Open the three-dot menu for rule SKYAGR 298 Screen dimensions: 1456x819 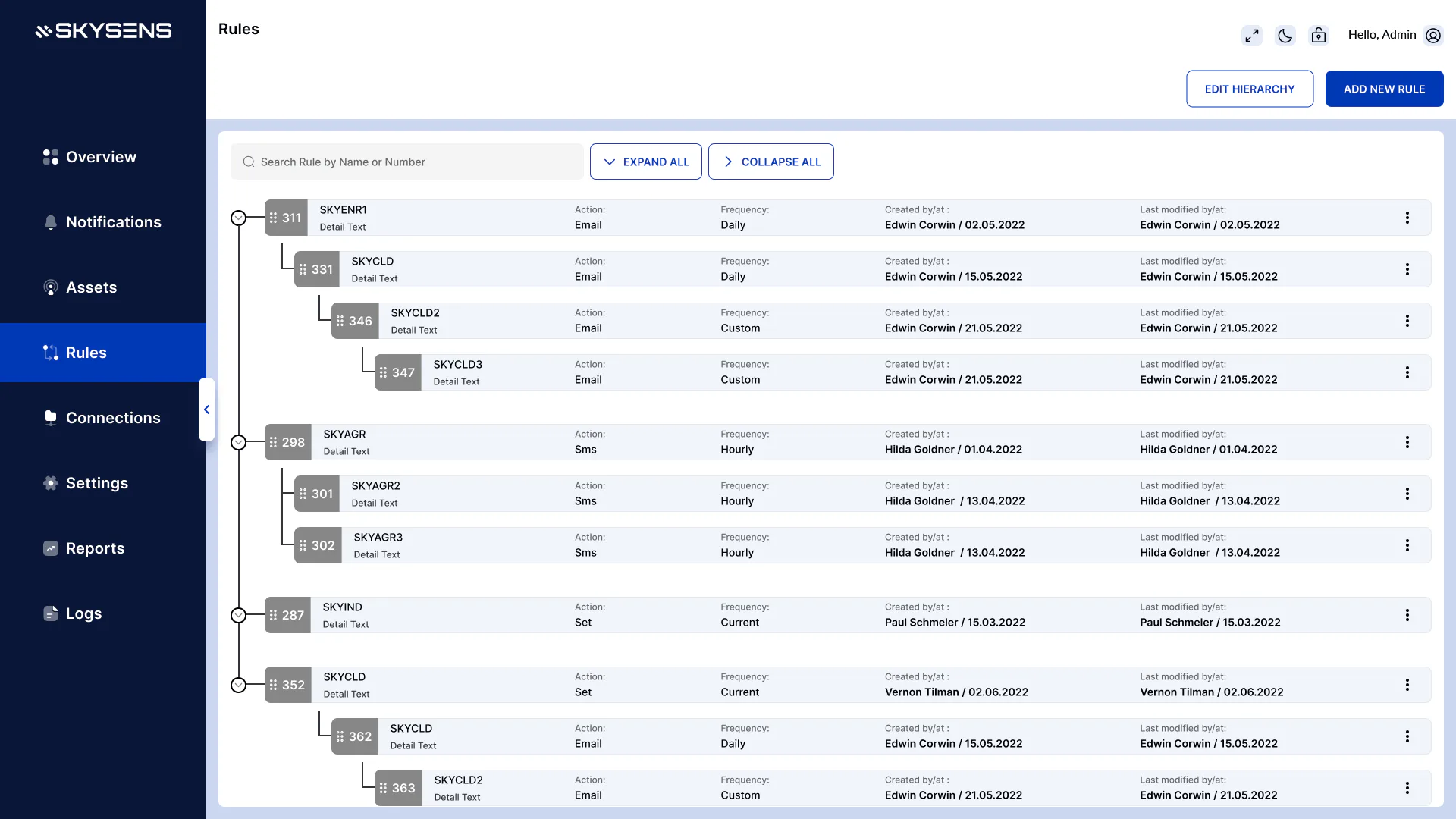[x=1407, y=442]
